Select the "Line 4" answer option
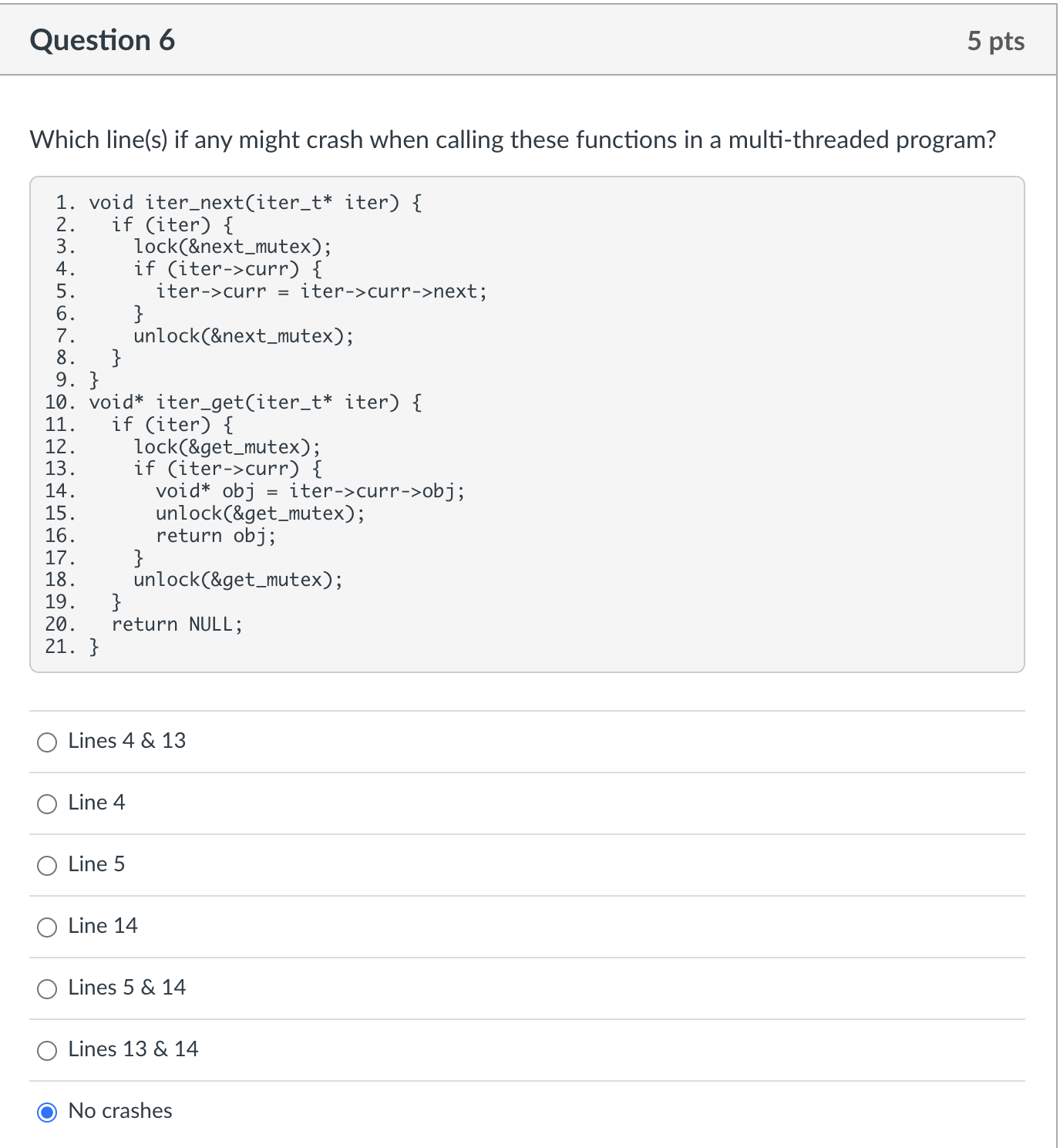 point(47,804)
